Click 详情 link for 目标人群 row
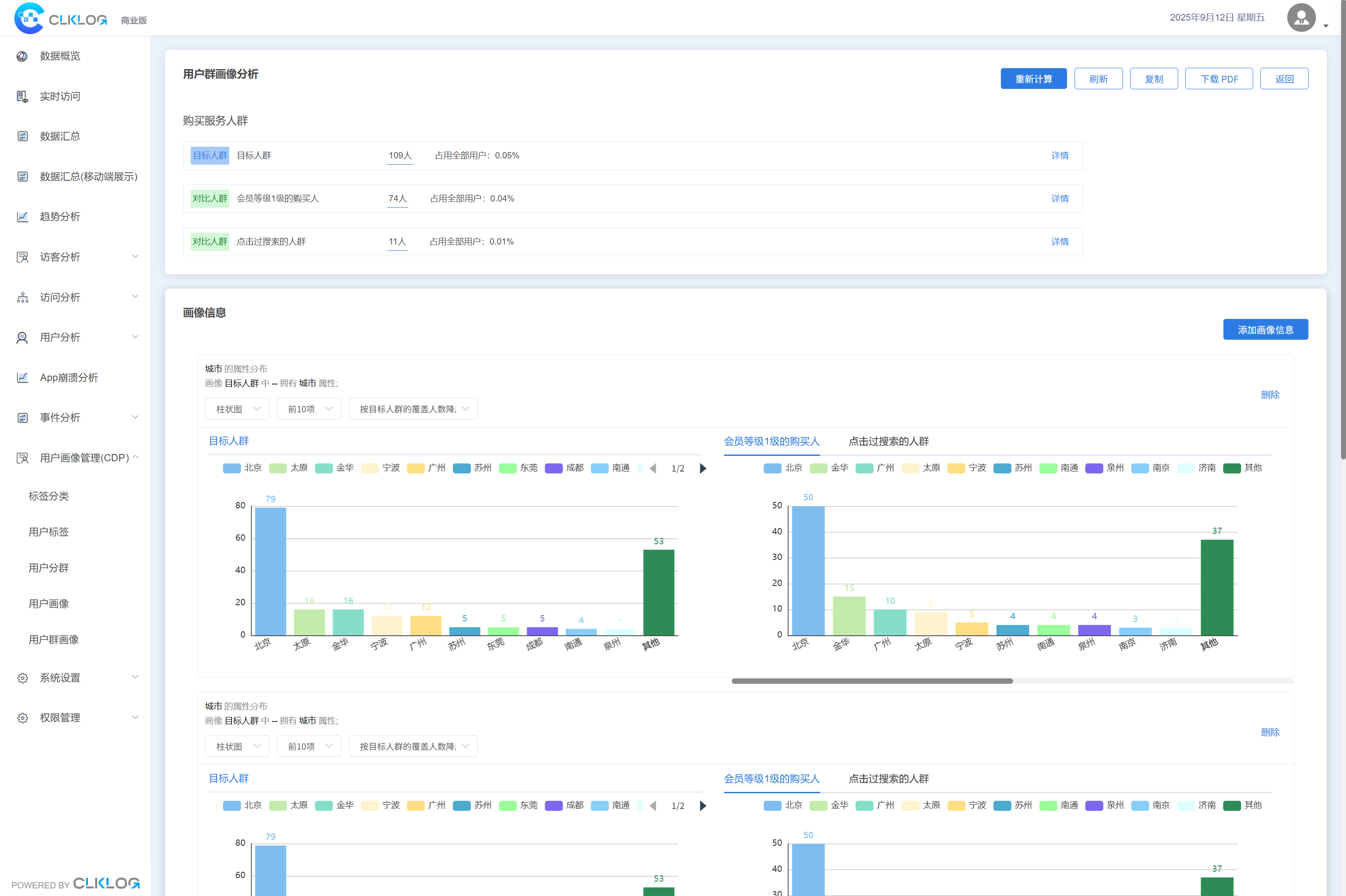Image resolution: width=1346 pixels, height=896 pixels. (1059, 155)
